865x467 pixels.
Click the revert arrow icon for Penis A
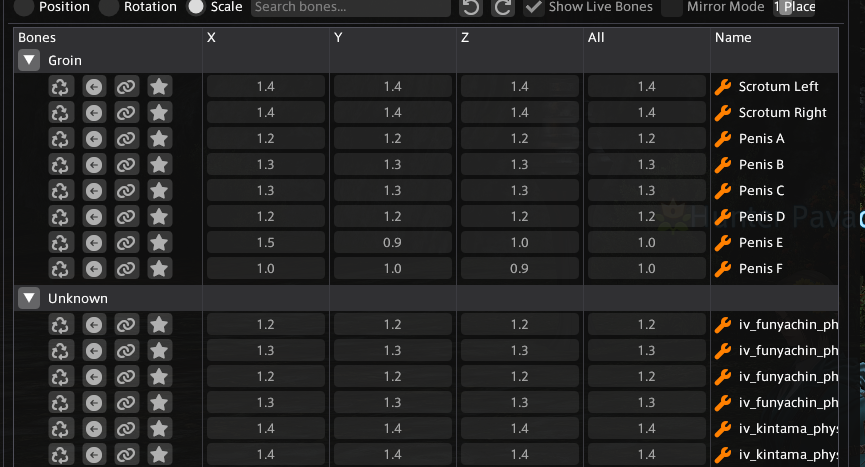[94, 138]
